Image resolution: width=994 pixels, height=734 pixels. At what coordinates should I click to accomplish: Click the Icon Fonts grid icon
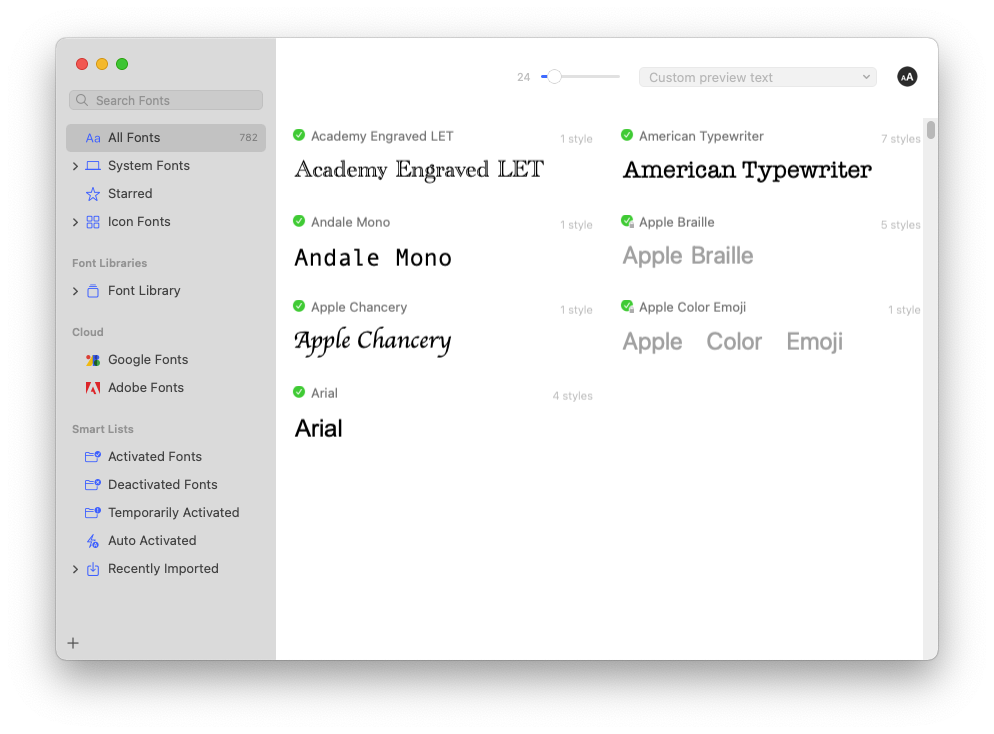[93, 222]
